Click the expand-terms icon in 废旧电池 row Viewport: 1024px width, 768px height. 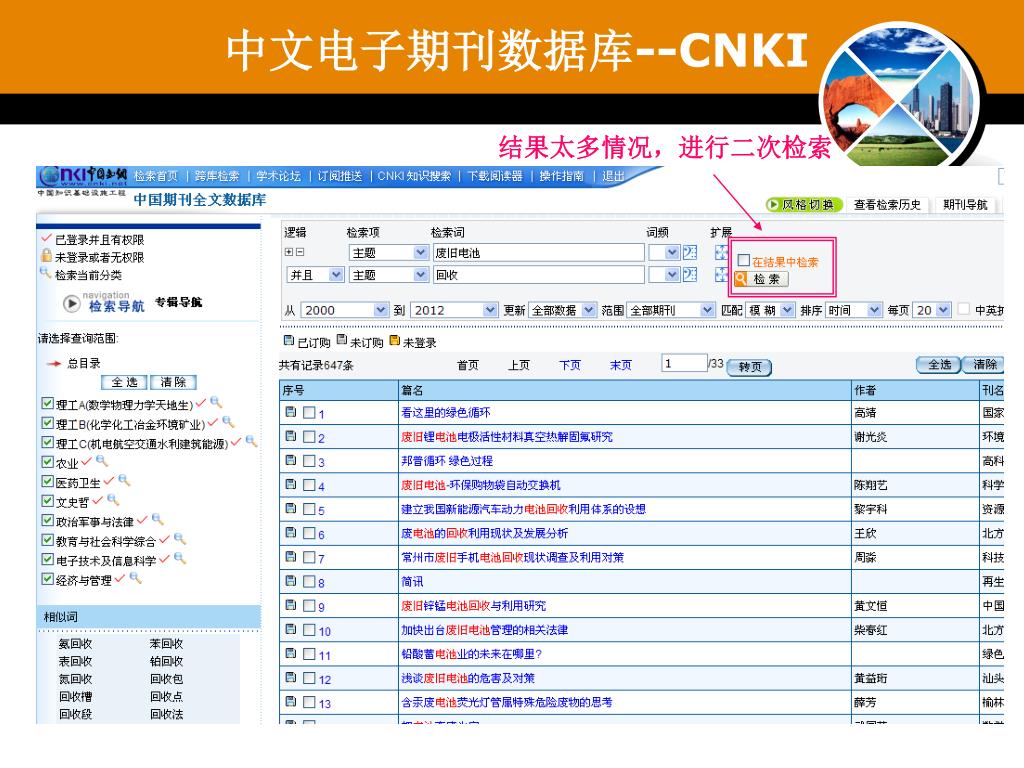coord(720,253)
